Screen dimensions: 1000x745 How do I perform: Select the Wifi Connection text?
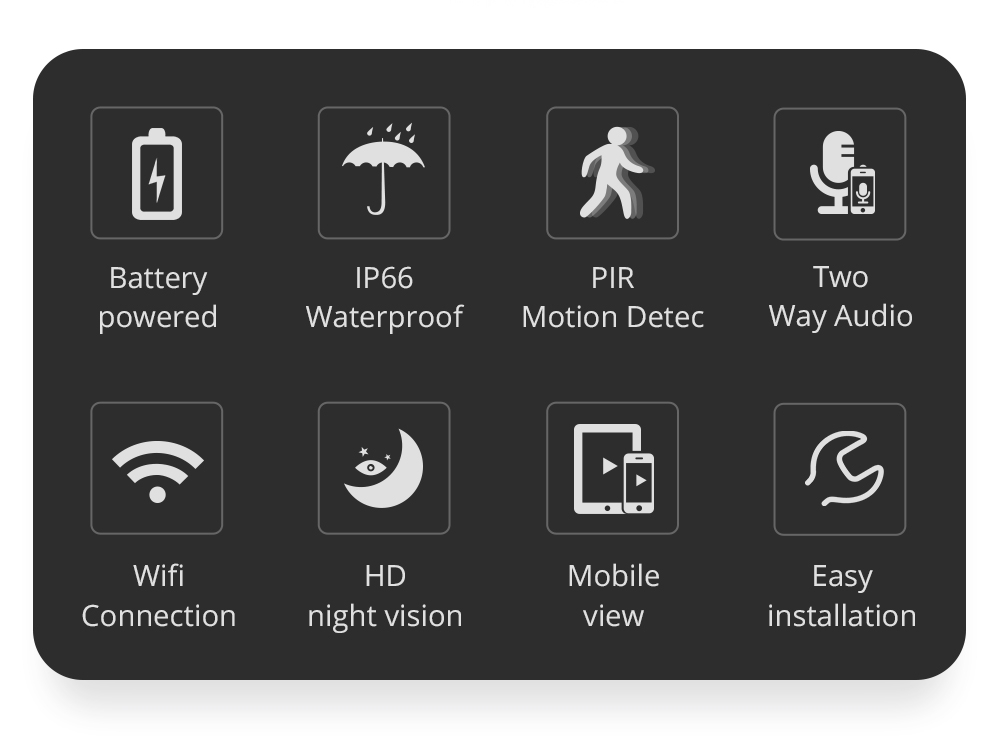159,596
